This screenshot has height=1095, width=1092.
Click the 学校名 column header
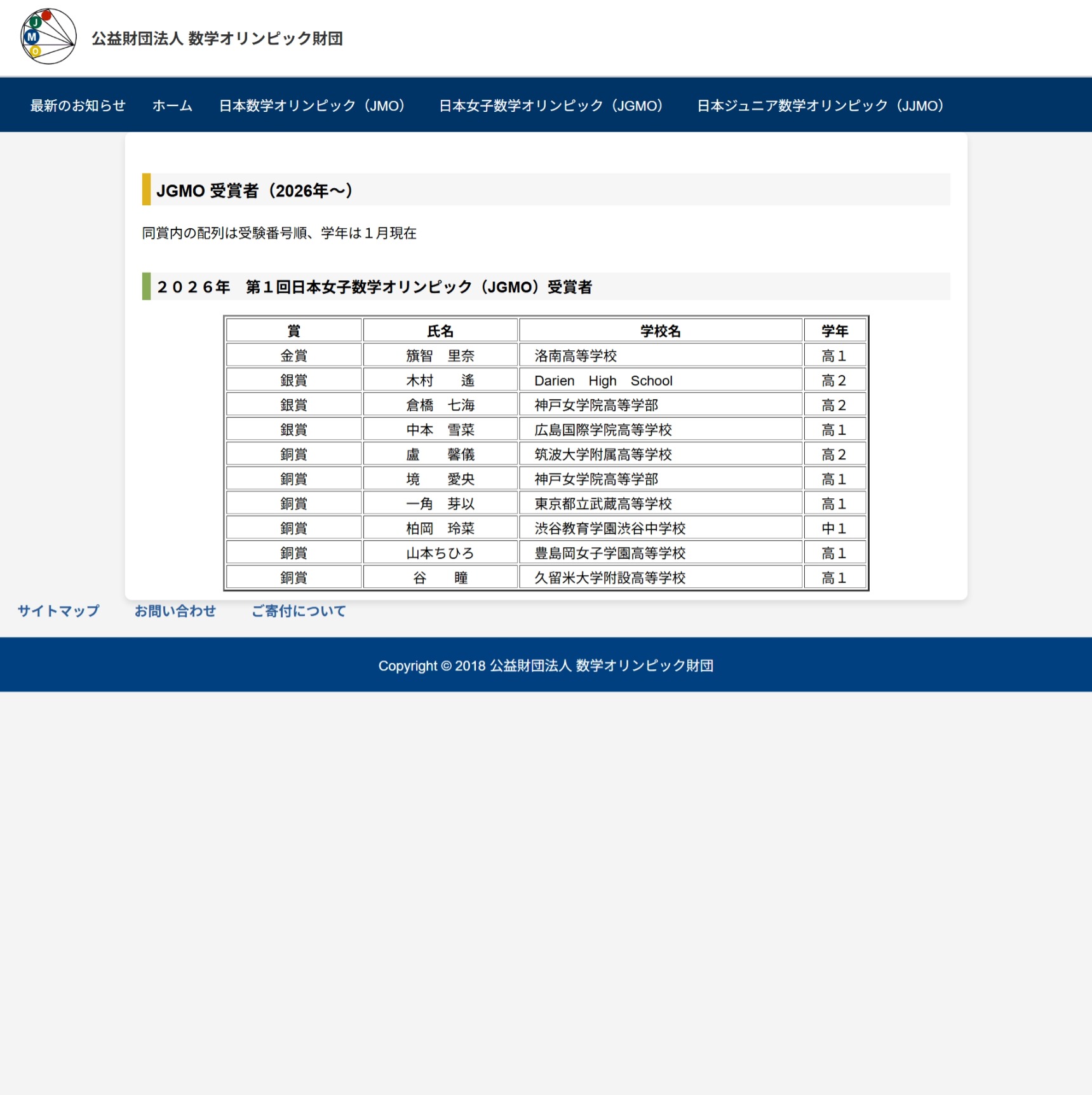pos(660,331)
